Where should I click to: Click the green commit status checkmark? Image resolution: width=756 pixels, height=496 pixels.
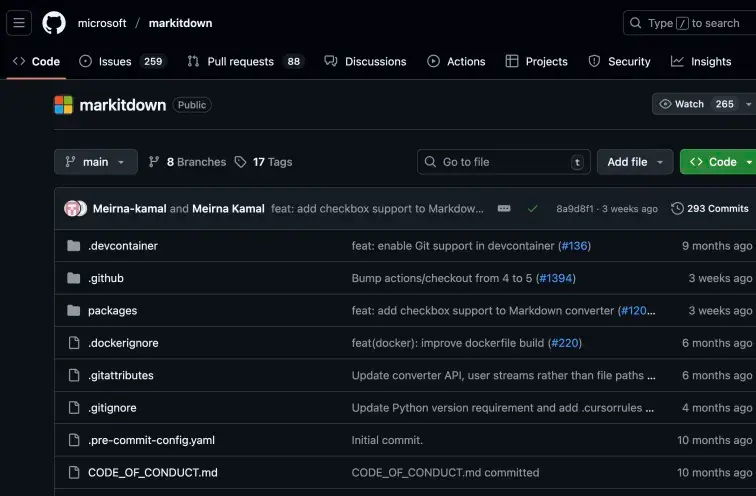pyautogui.click(x=532, y=209)
